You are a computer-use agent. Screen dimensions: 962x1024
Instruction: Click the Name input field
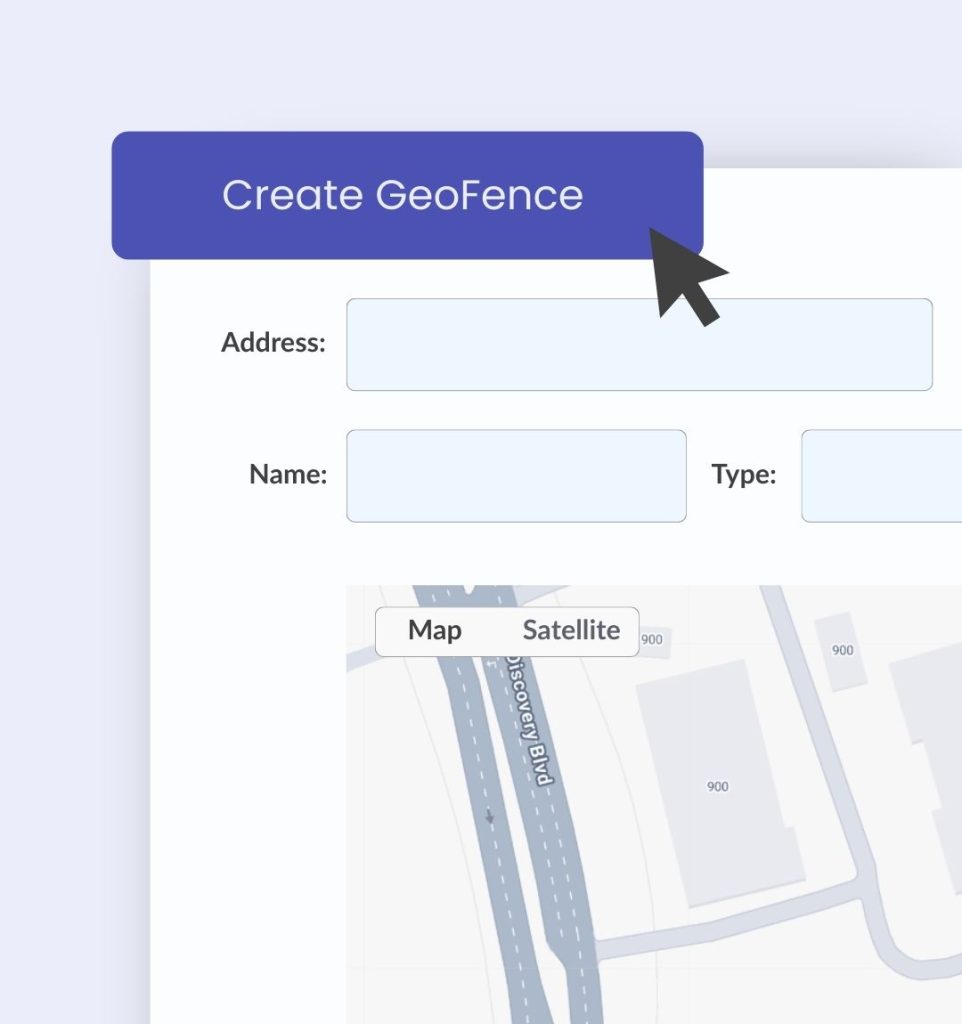(x=516, y=475)
